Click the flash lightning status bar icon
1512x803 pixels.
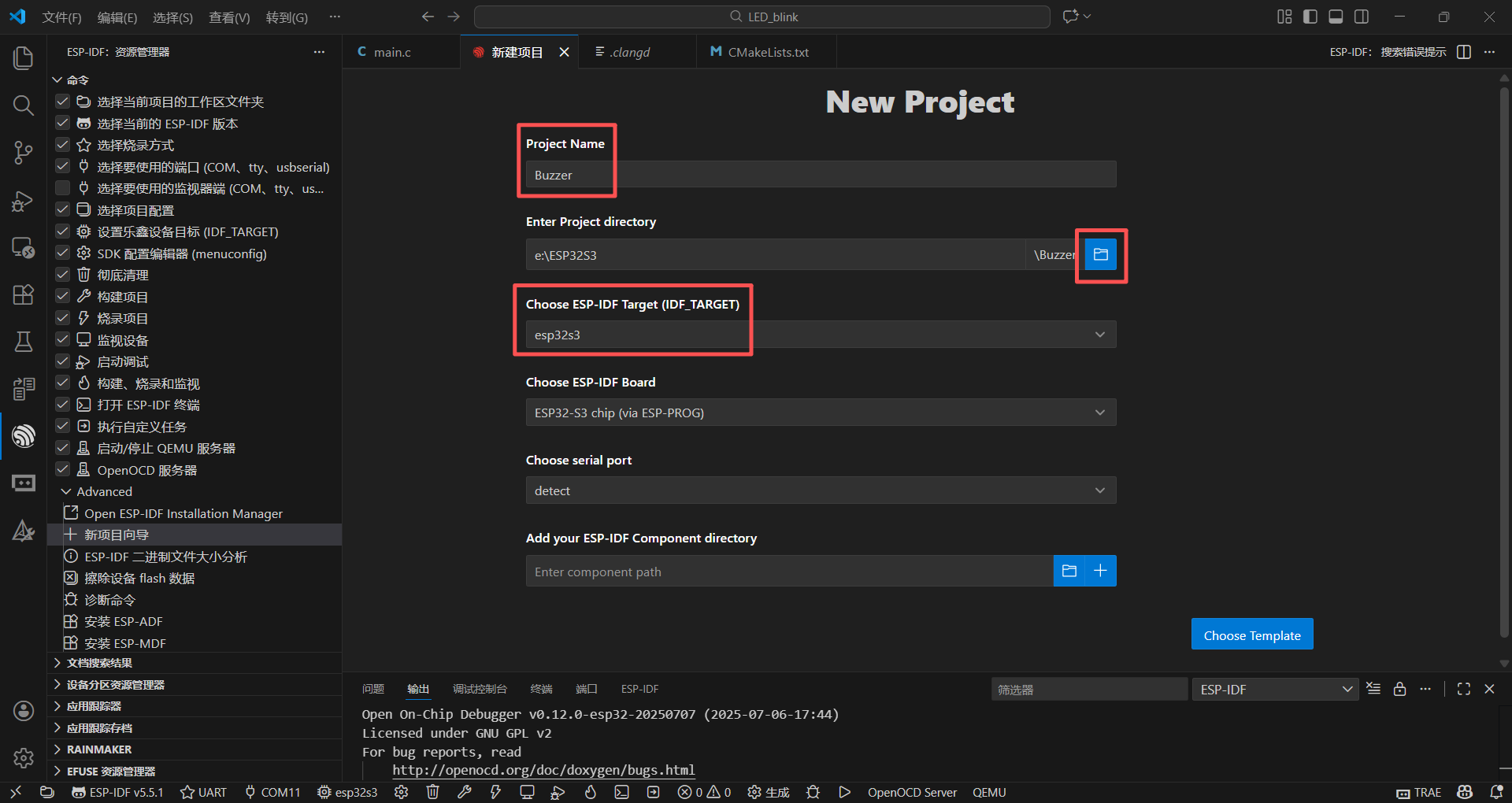point(495,792)
